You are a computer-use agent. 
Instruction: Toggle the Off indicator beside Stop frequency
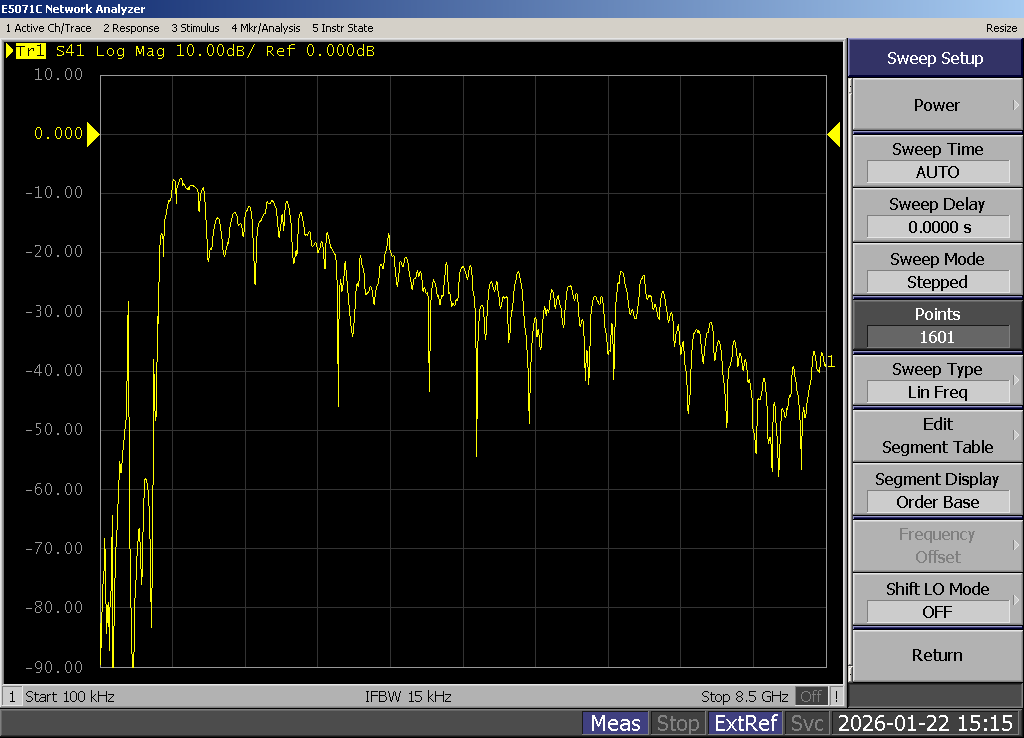coord(811,696)
